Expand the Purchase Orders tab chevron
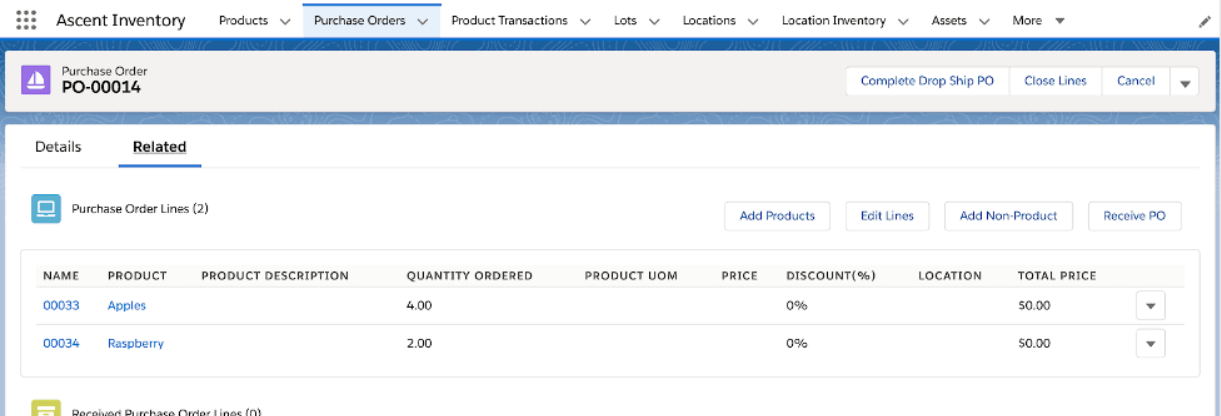Viewport: 1221px width, 416px height. (x=423, y=21)
